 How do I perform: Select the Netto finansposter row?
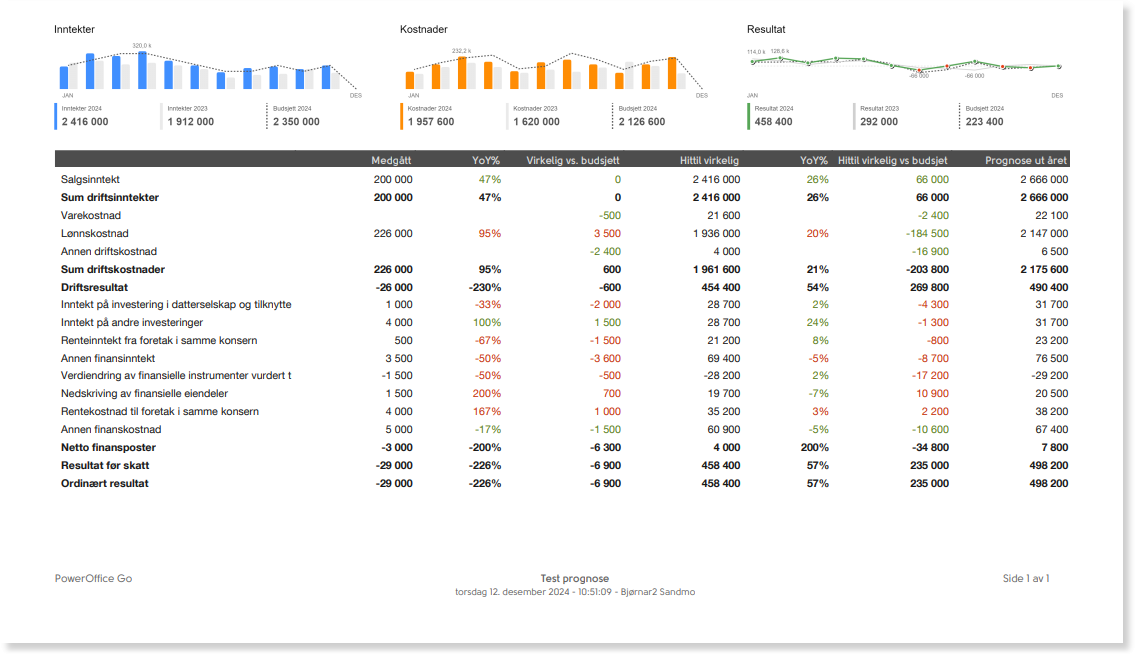click(x=562, y=448)
